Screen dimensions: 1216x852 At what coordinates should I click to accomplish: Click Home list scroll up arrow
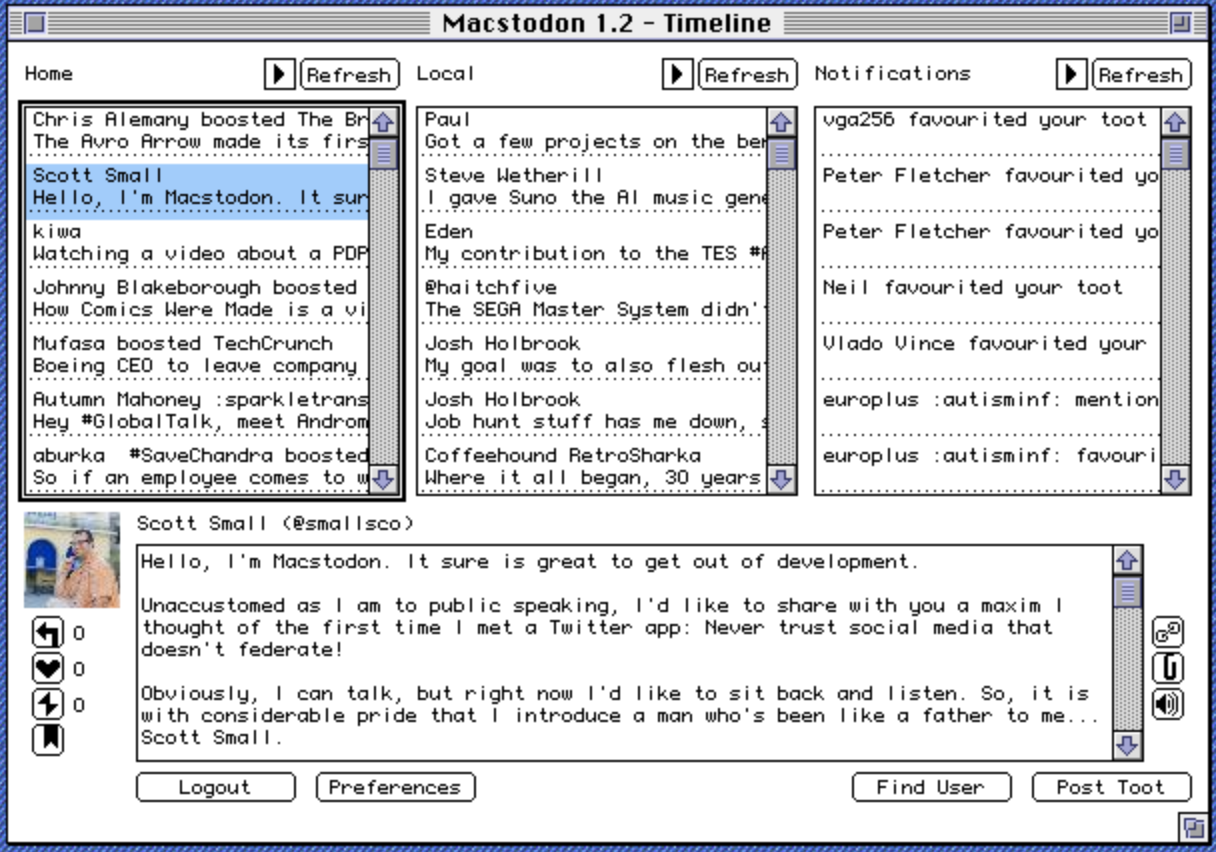383,122
